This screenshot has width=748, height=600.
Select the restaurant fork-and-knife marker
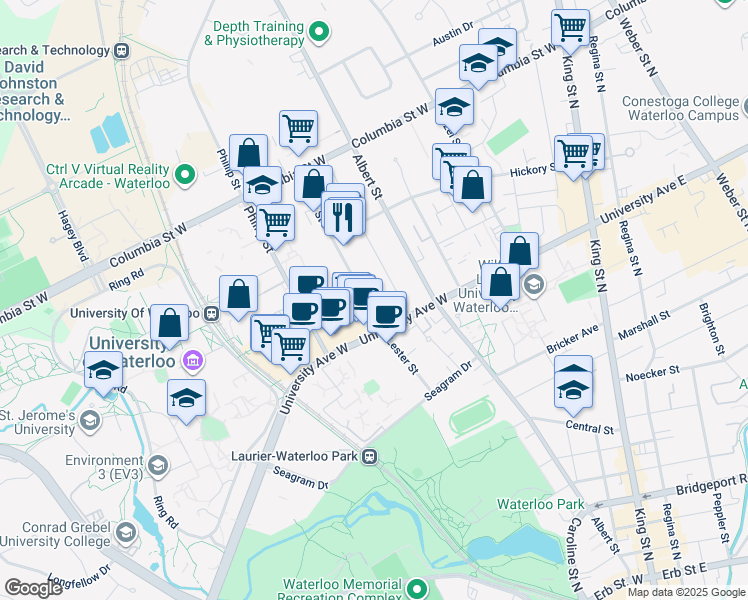click(x=343, y=218)
